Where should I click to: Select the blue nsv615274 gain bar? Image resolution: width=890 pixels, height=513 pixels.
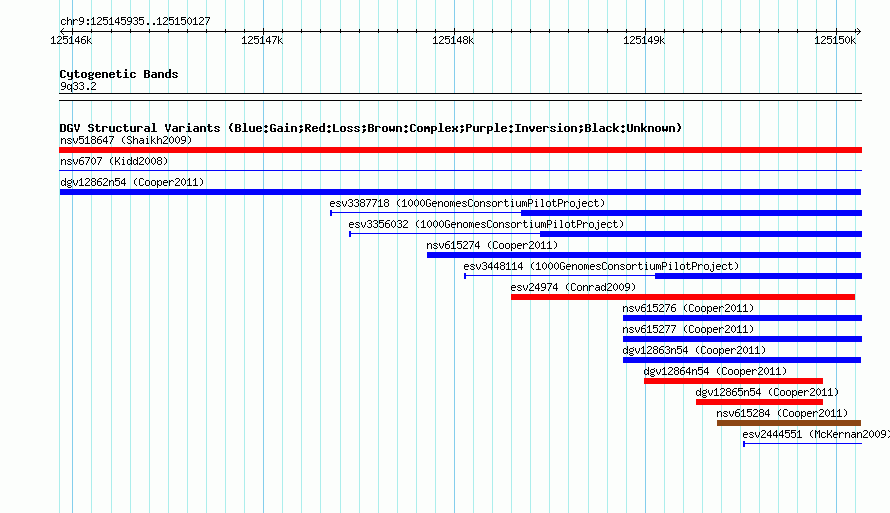pos(644,255)
